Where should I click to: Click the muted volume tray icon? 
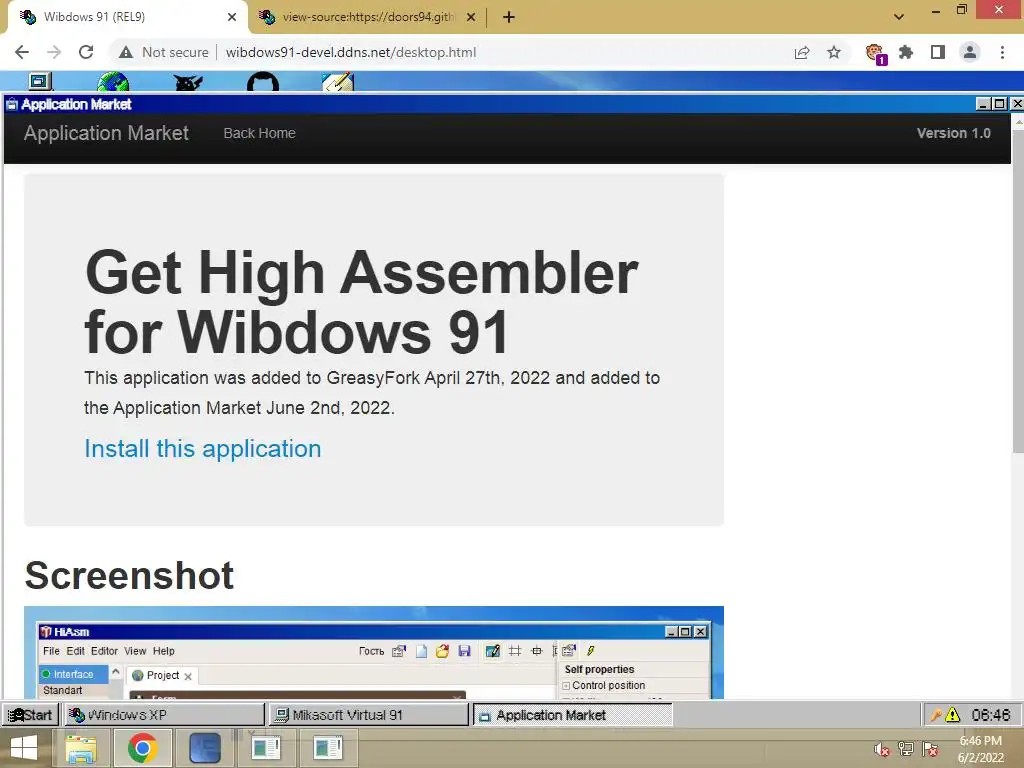tap(882, 749)
